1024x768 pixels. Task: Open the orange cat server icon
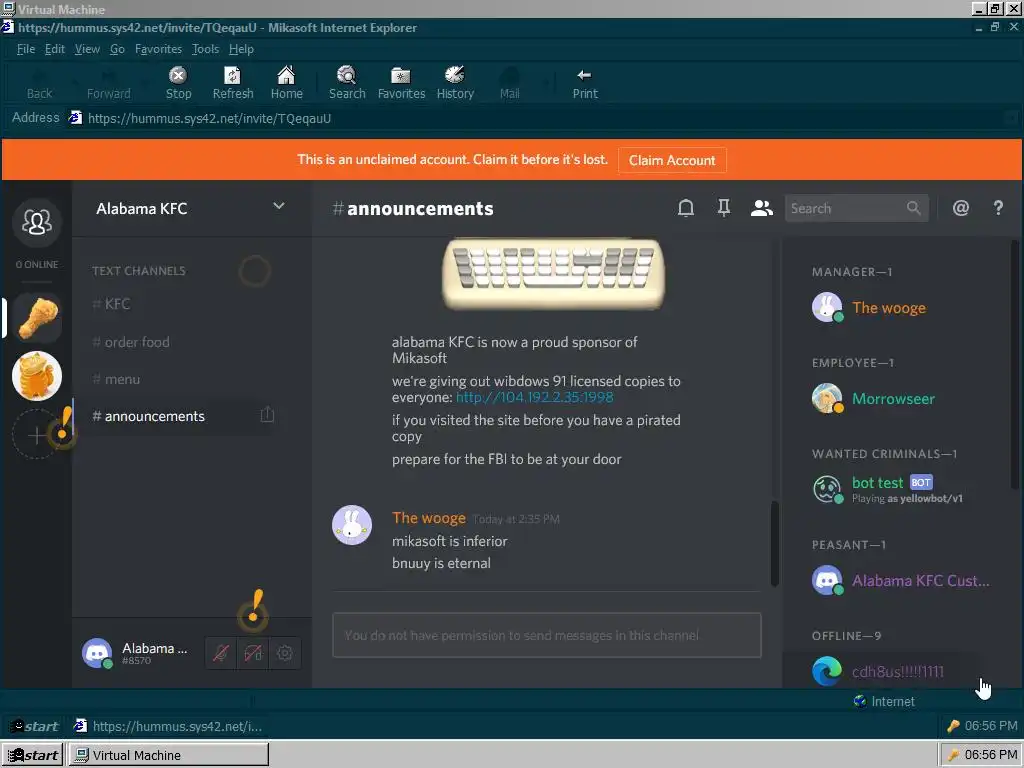[x=37, y=376]
